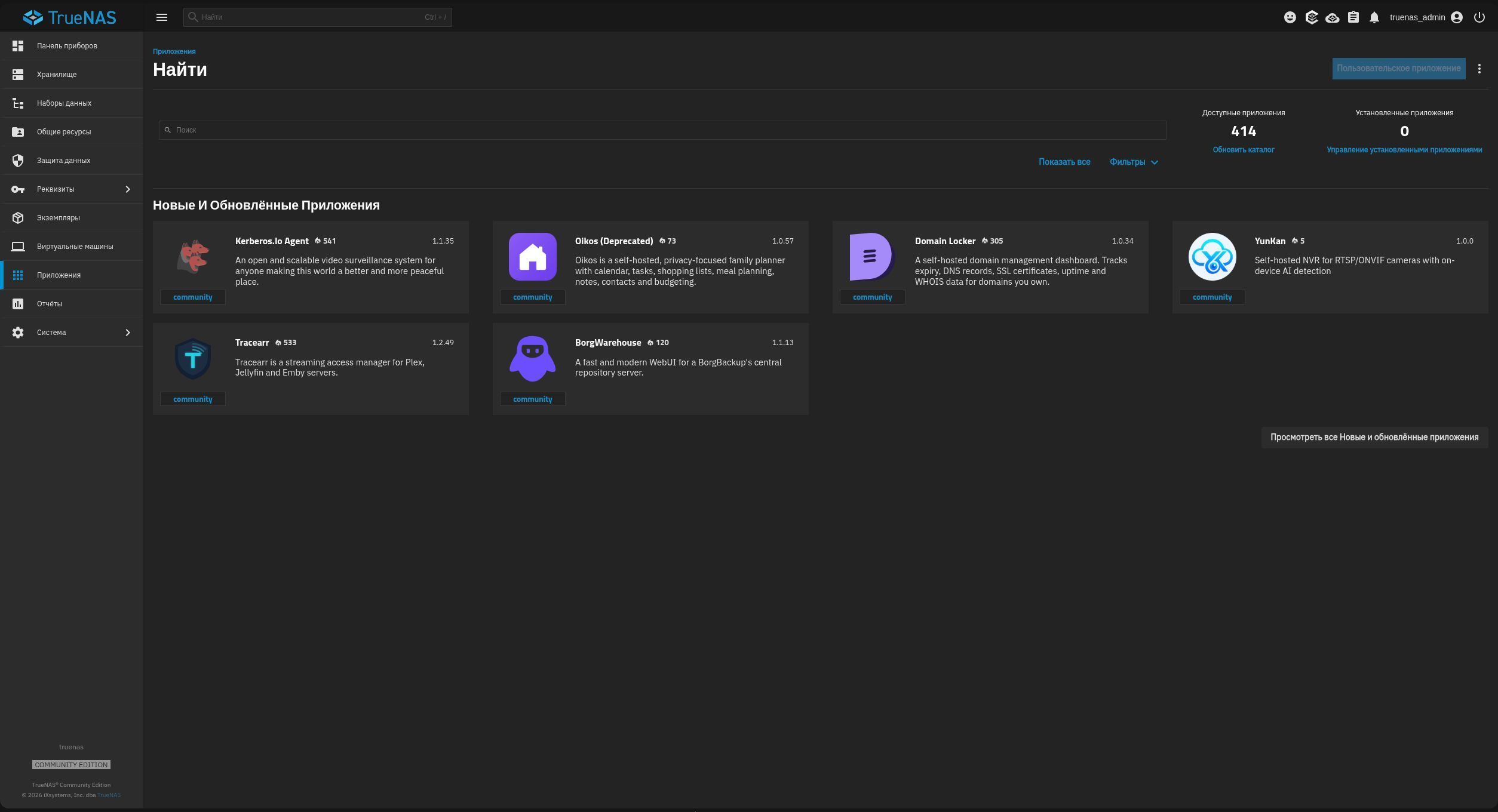Open Наборы данных menu item

tap(72, 103)
